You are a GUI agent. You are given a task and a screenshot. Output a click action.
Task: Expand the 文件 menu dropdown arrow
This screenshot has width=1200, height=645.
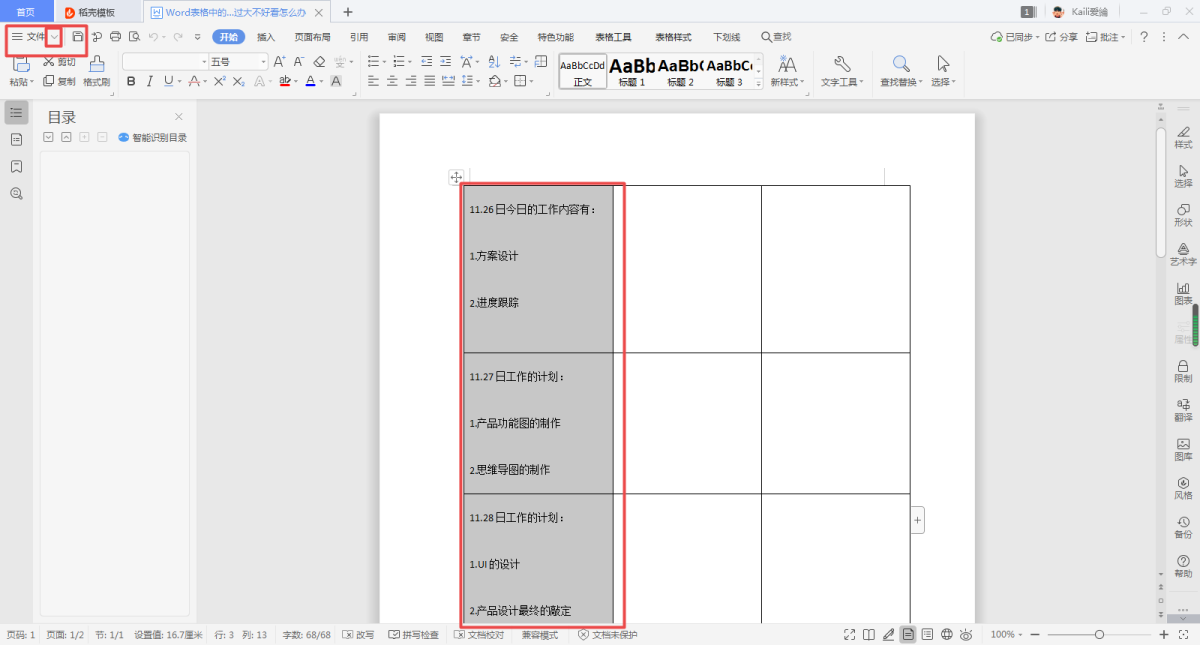pos(54,37)
